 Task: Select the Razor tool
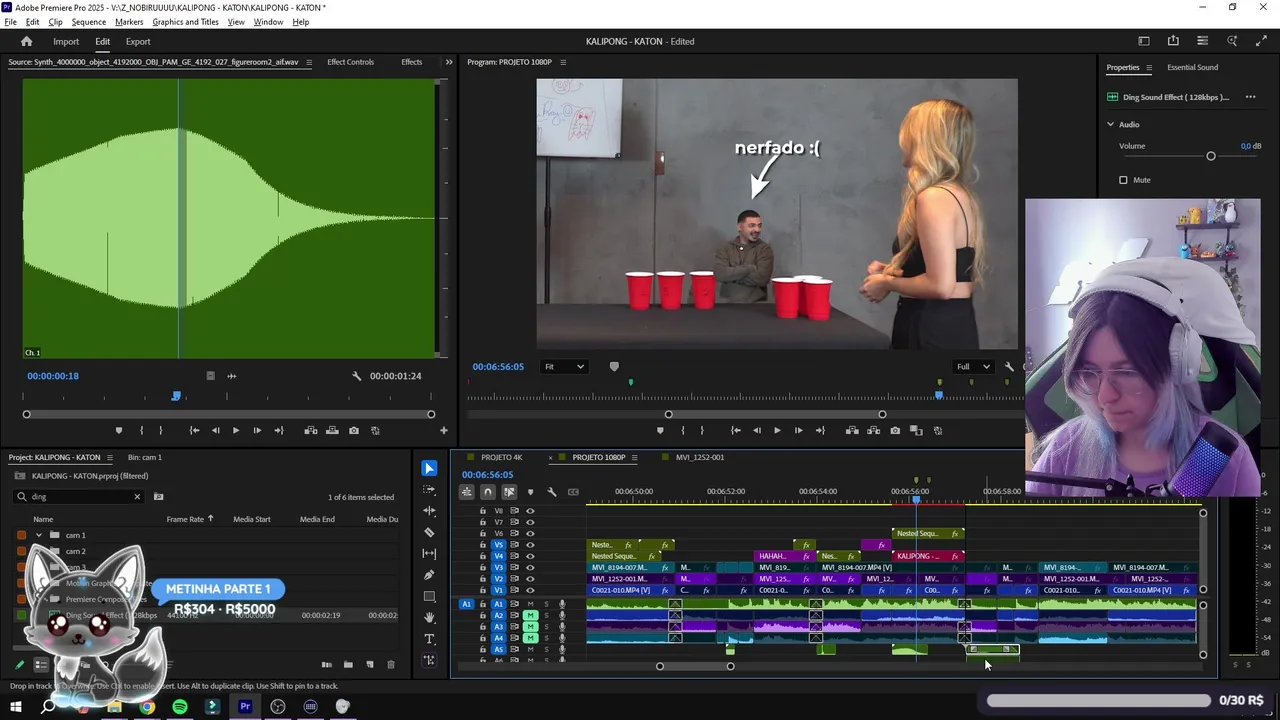(429, 532)
